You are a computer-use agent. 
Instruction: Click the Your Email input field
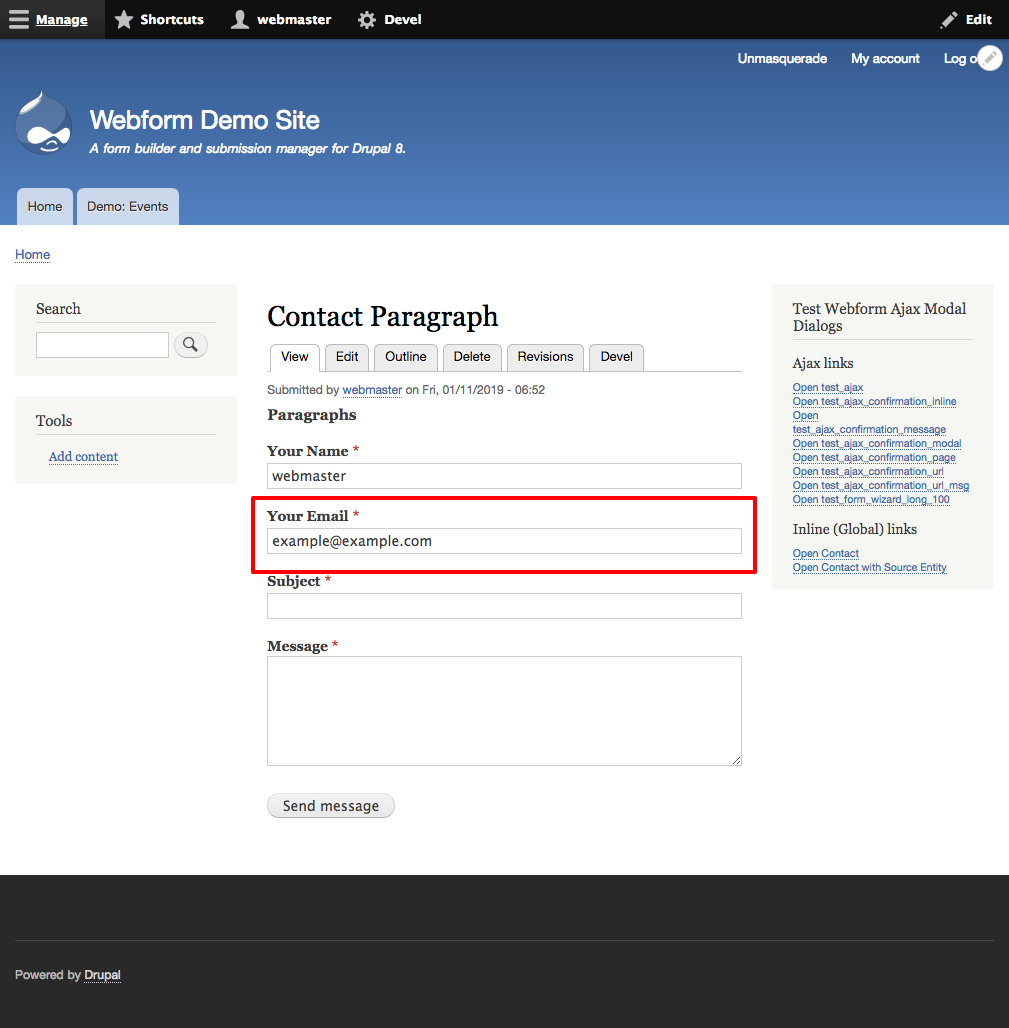(x=504, y=541)
